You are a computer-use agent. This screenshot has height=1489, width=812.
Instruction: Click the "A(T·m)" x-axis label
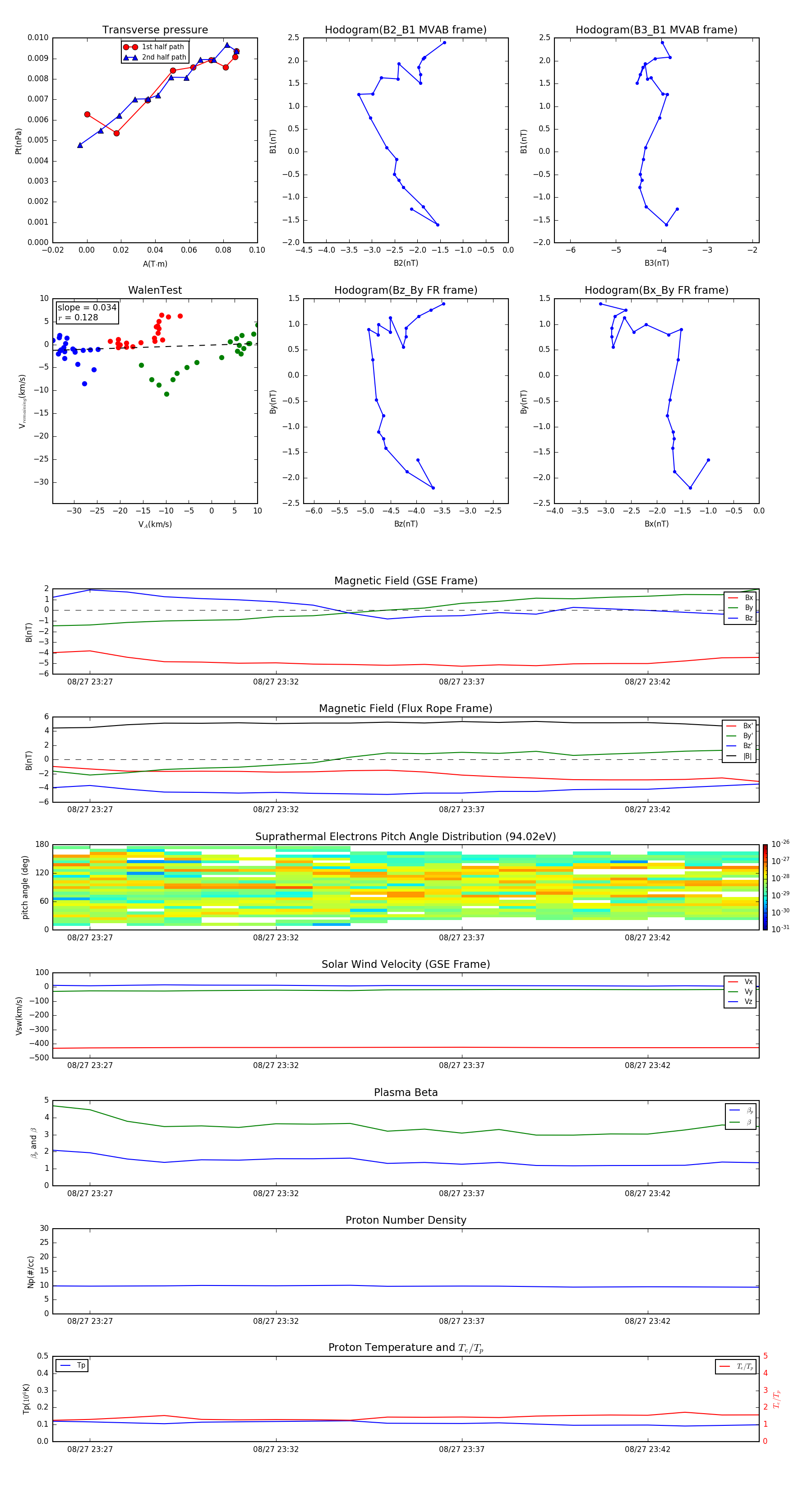pos(155,264)
